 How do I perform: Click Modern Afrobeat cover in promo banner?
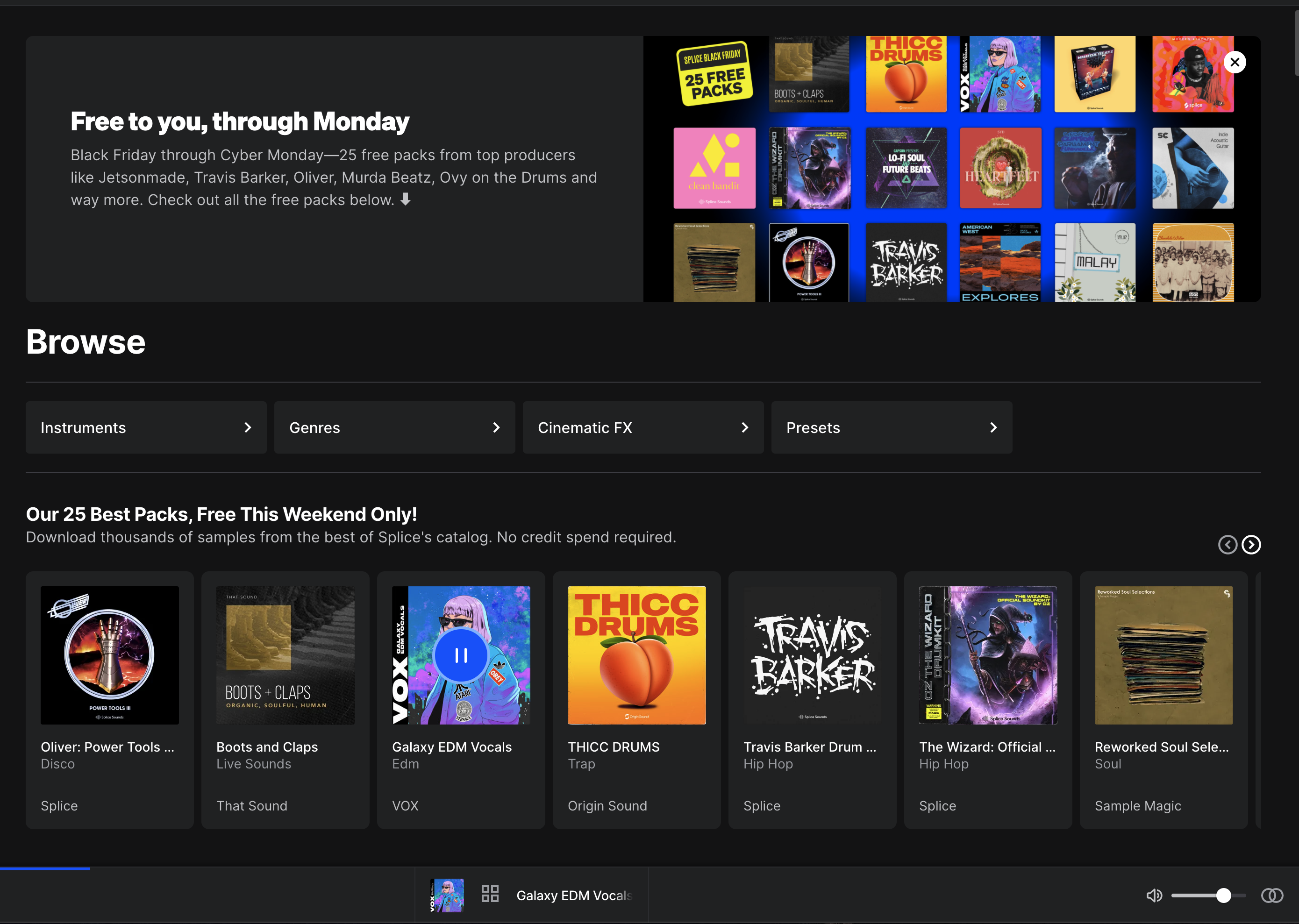[x=1193, y=74]
